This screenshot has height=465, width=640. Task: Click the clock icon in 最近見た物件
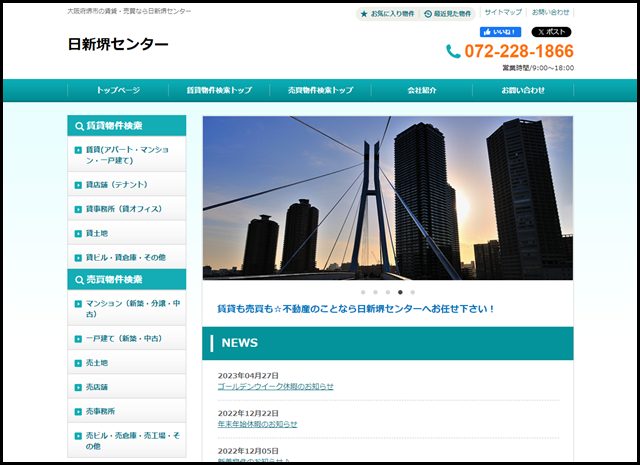click(428, 14)
